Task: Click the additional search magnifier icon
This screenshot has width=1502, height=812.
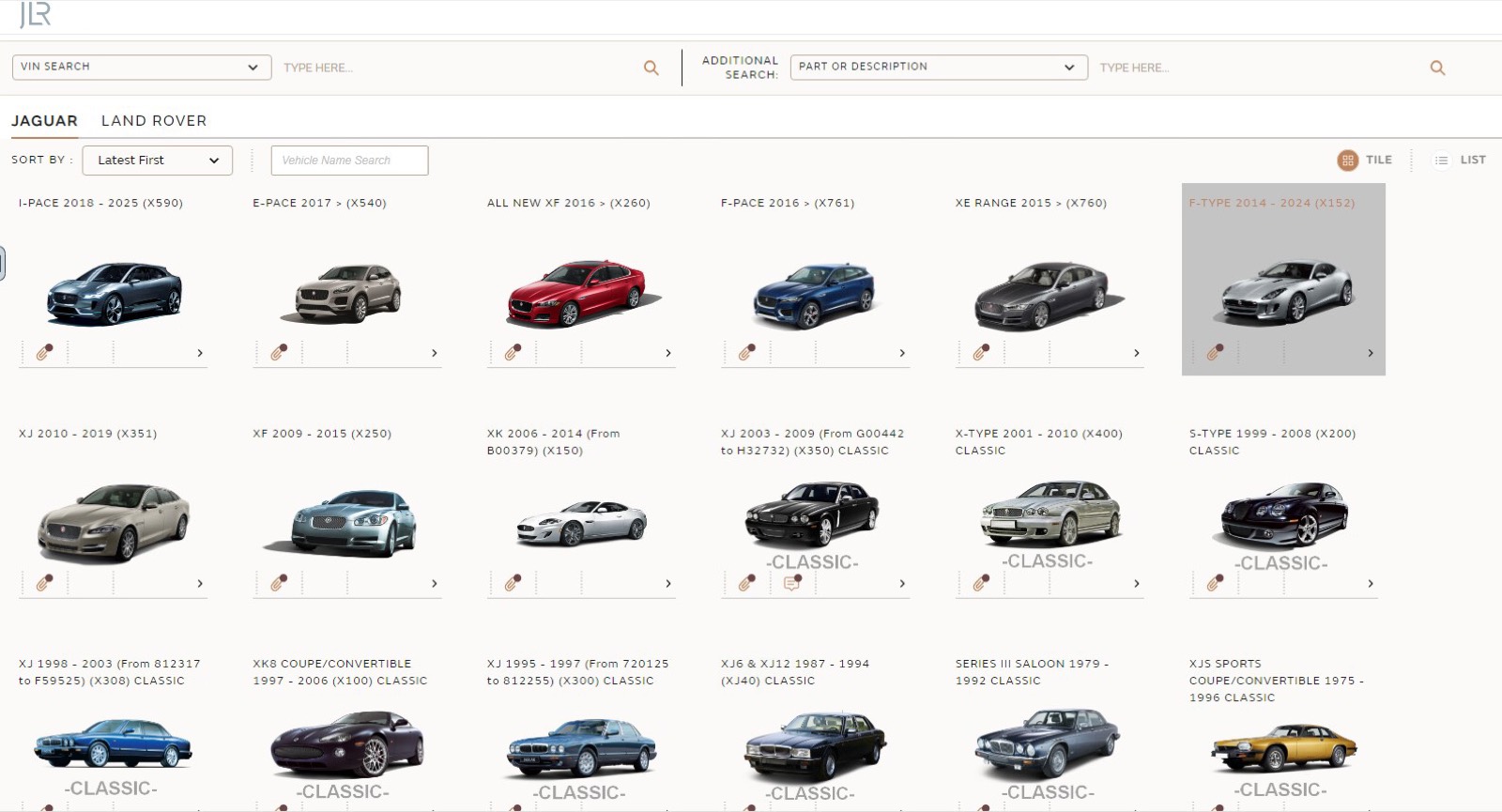Action: pos(1437,68)
